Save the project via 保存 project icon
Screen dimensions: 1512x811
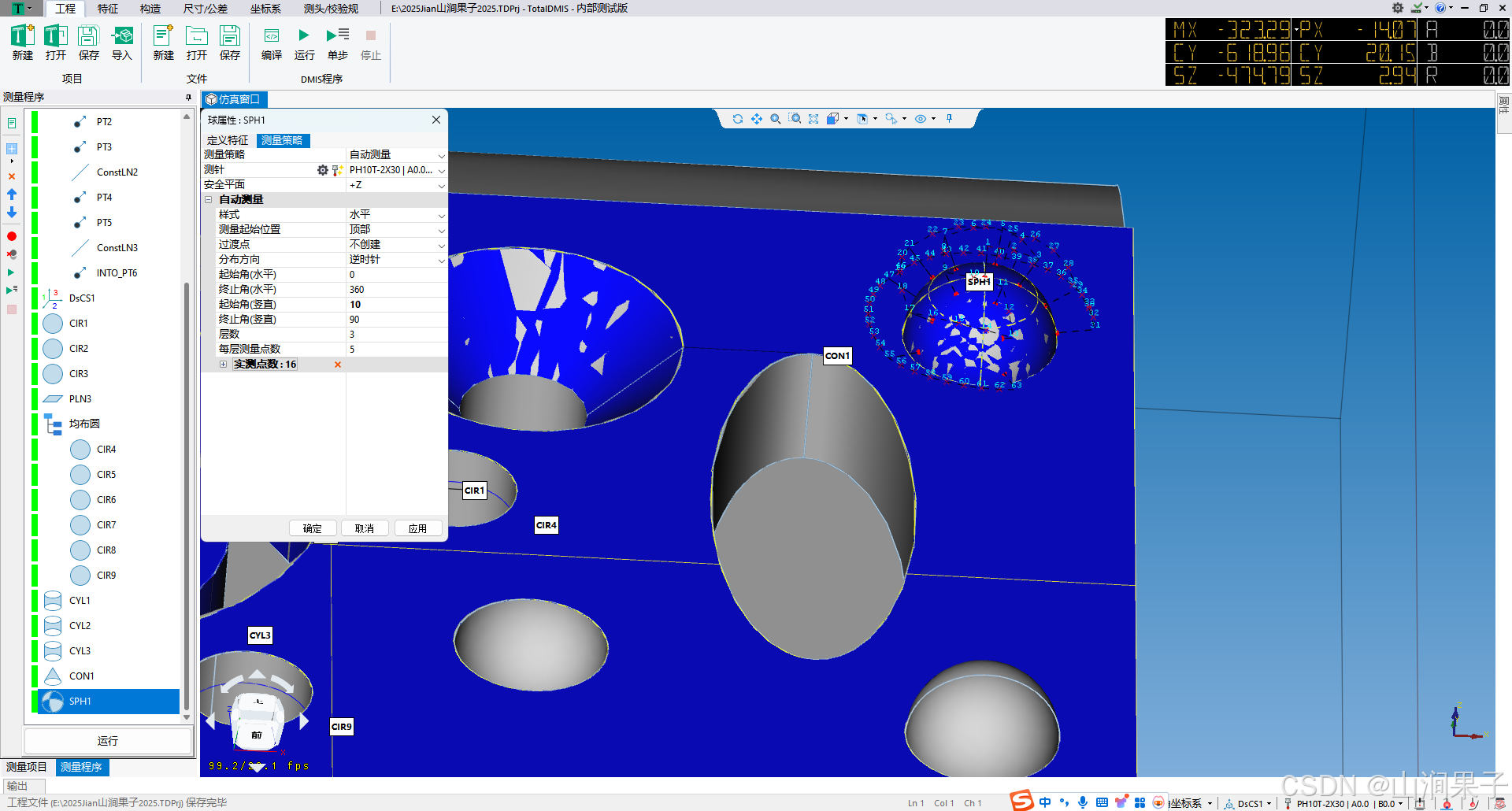click(x=88, y=43)
